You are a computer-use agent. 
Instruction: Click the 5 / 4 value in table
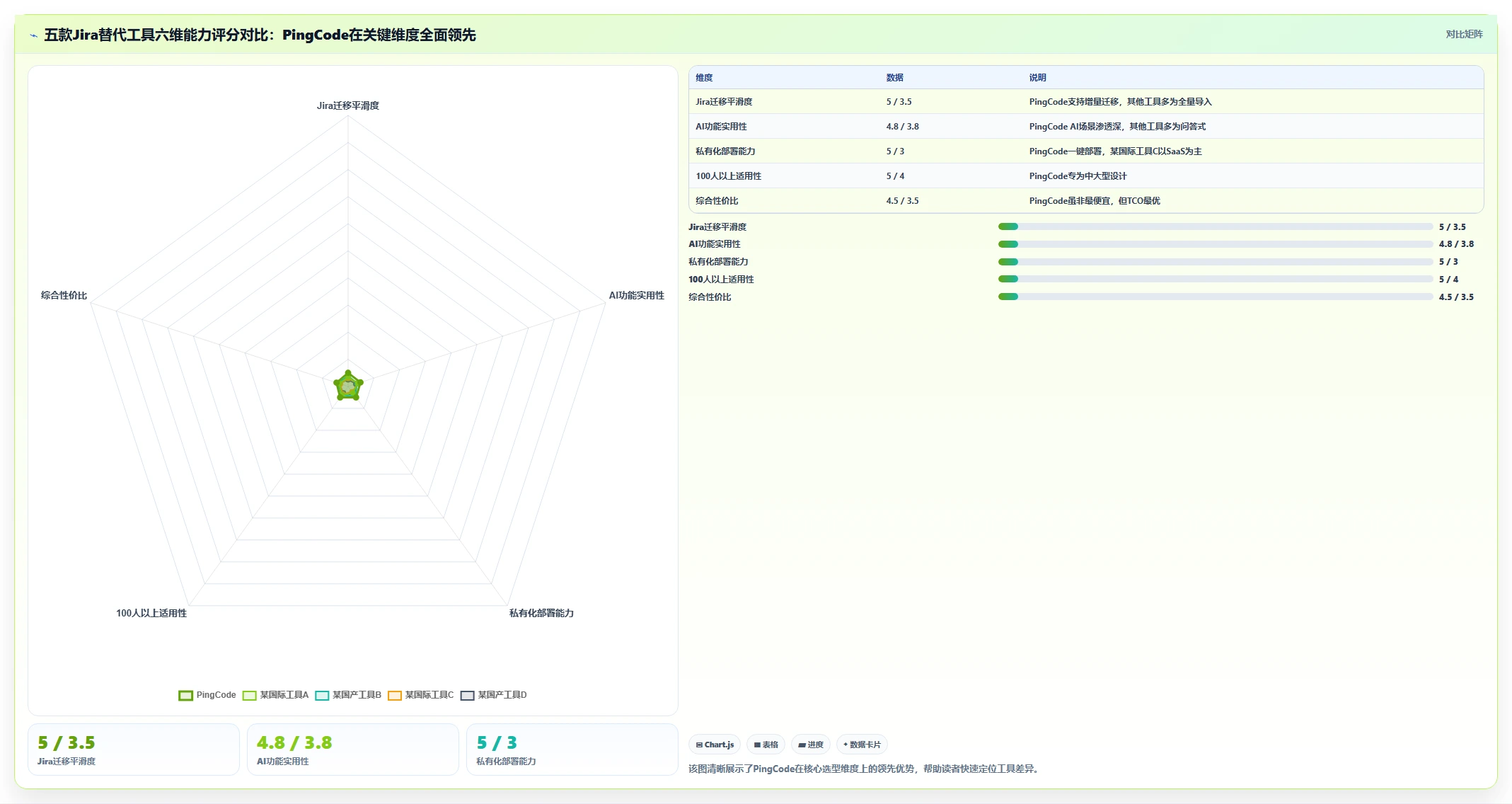tap(895, 176)
